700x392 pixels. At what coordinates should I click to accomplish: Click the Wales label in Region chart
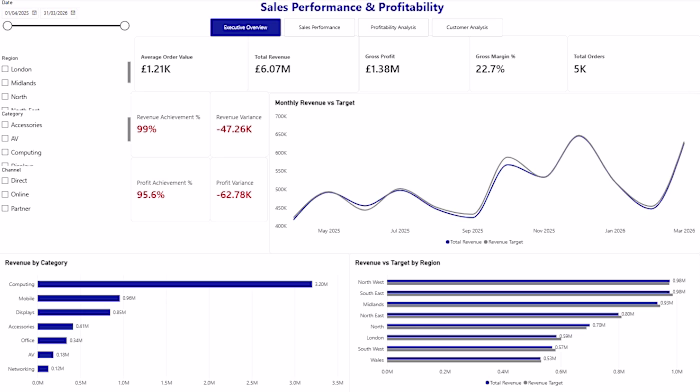[x=377, y=360]
